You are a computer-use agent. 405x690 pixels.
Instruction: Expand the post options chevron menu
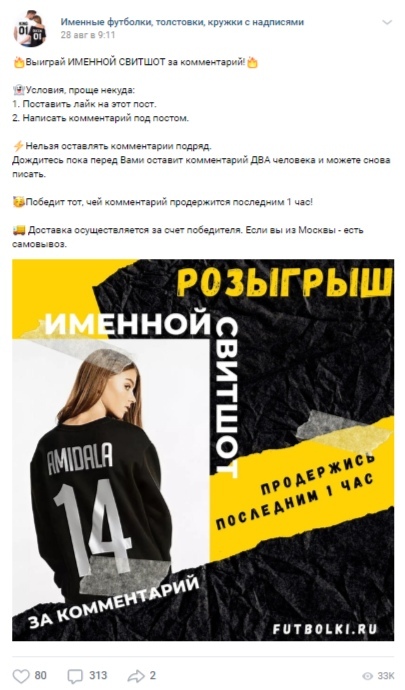(387, 22)
